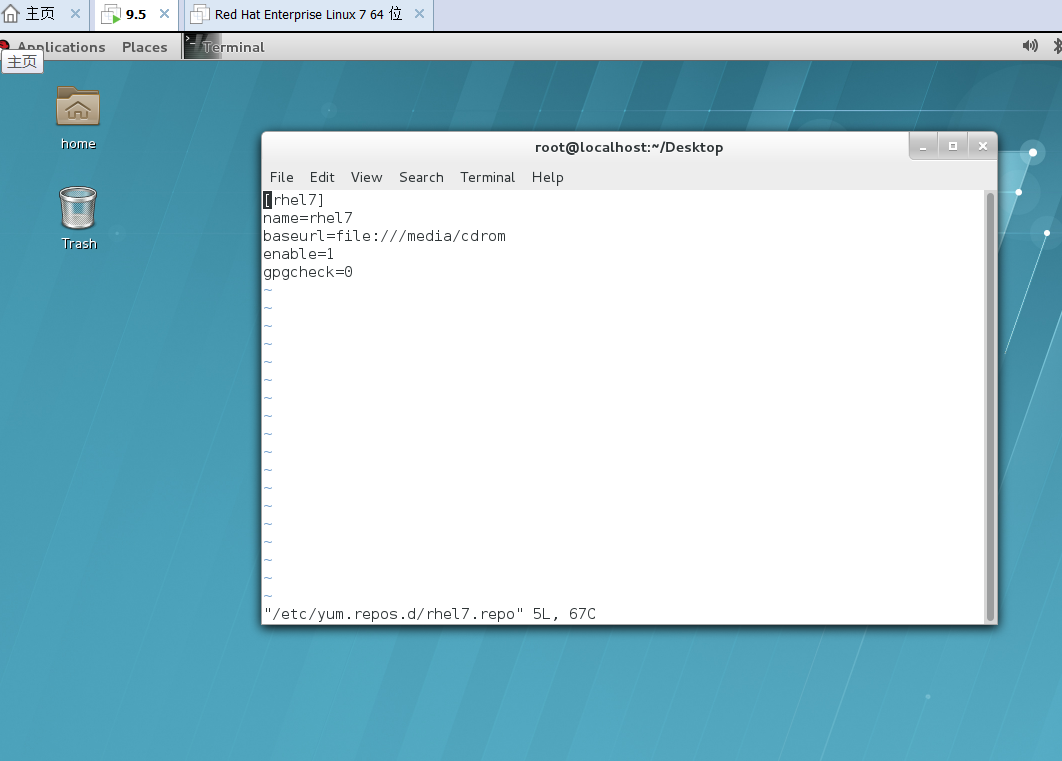Open the Help menu in Terminal
Viewport: 1062px width, 761px height.
pyautogui.click(x=547, y=177)
